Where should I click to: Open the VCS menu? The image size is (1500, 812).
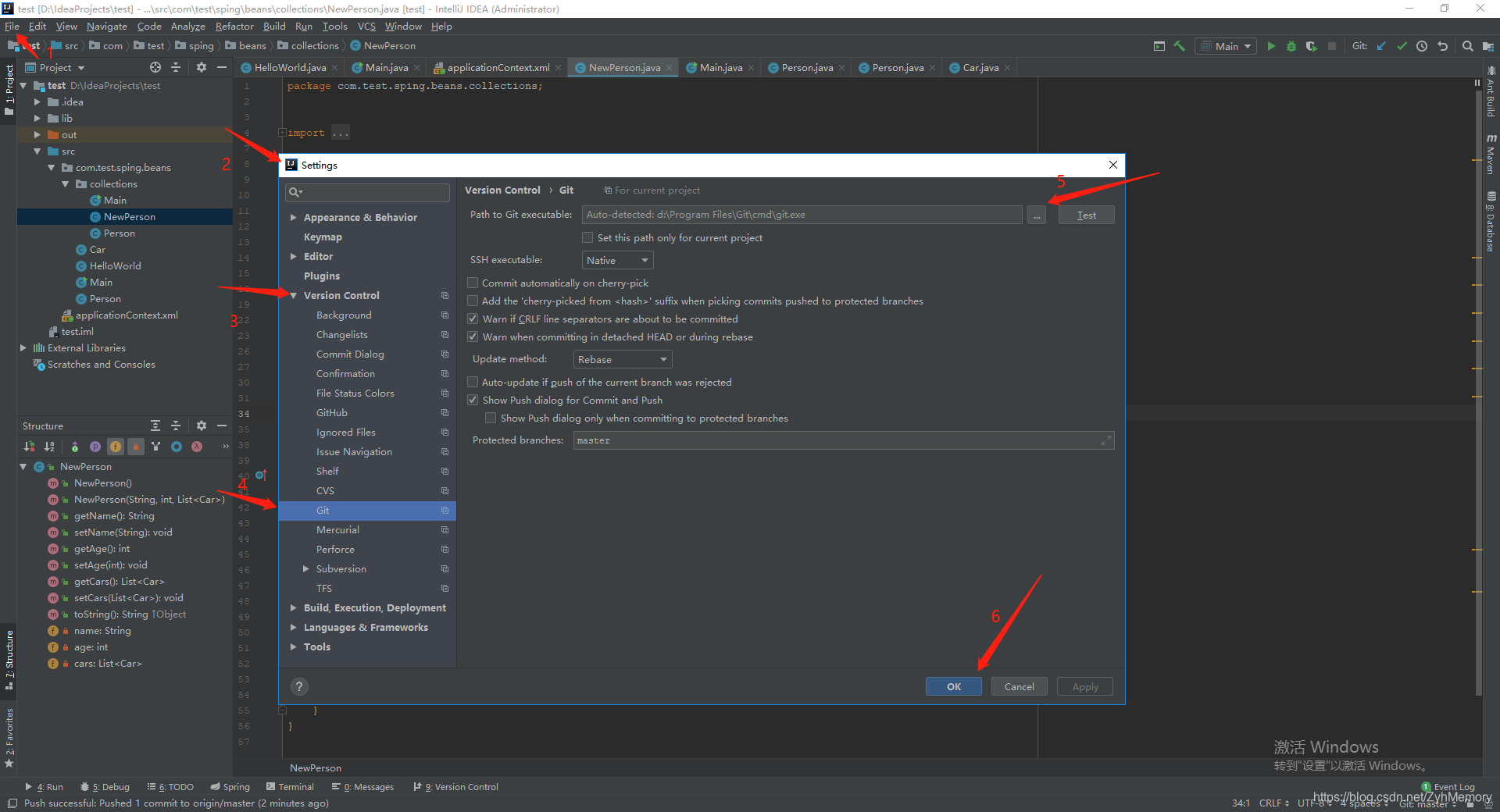(x=366, y=27)
